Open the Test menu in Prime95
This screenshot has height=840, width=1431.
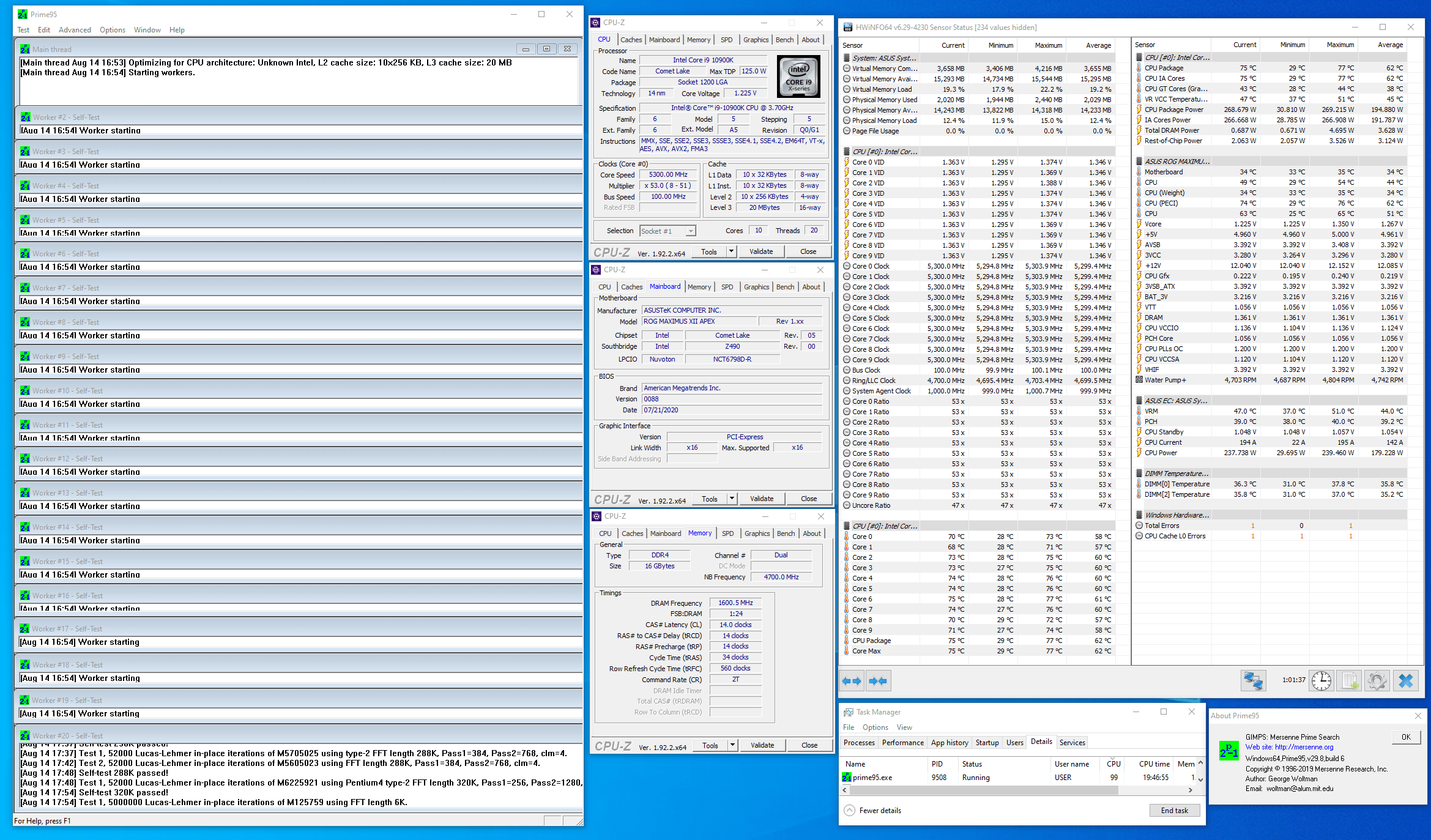click(23, 30)
